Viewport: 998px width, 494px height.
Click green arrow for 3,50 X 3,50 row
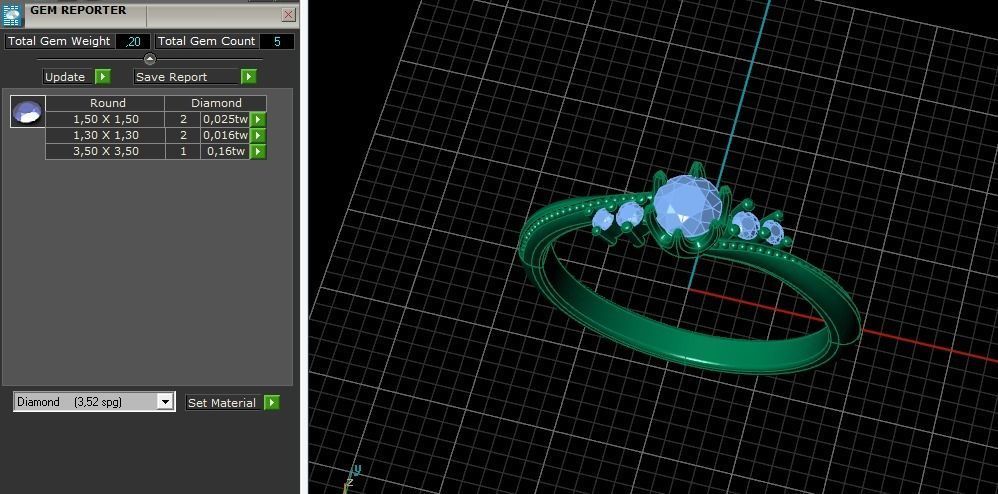258,152
